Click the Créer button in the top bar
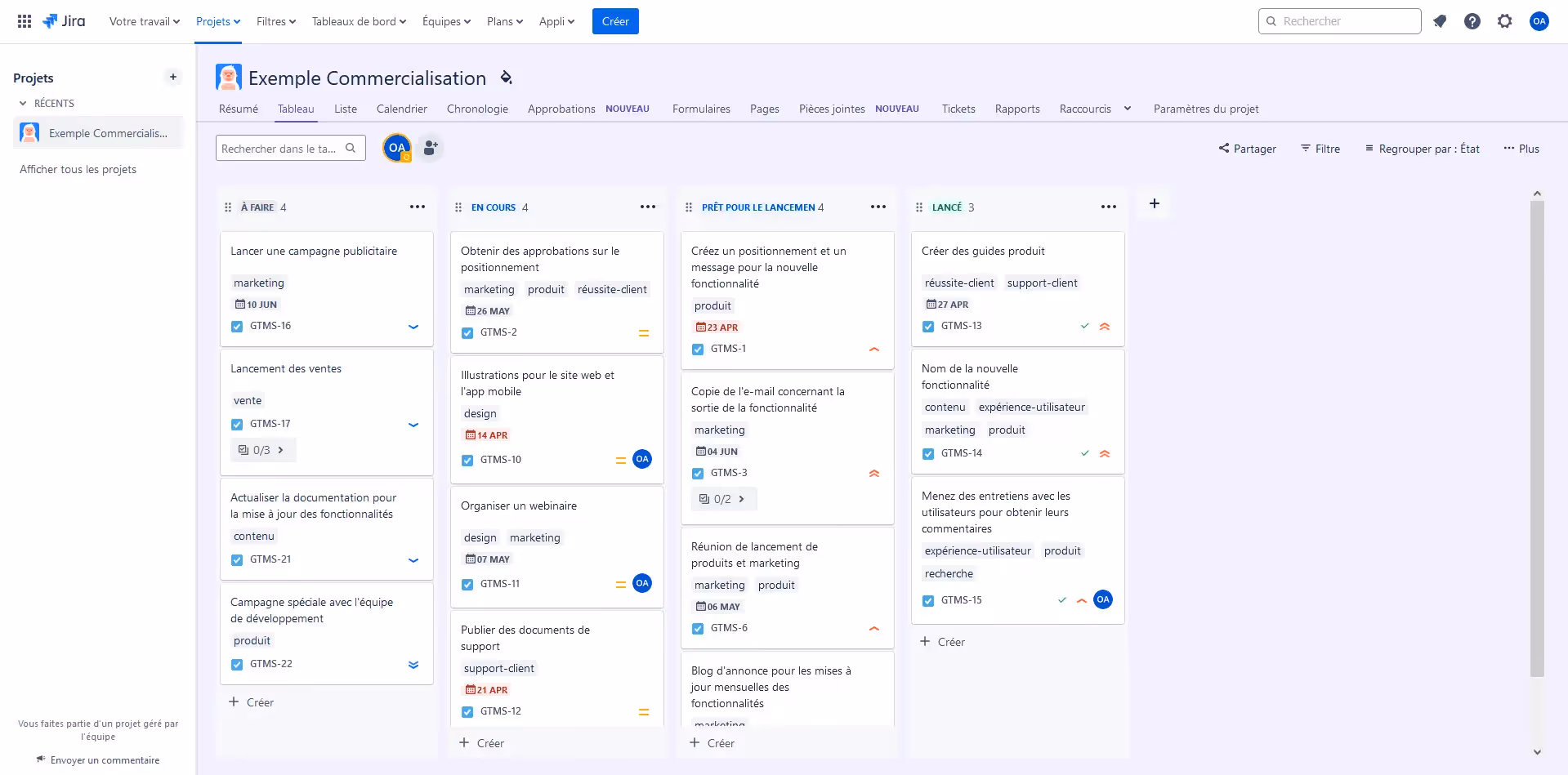The width and height of the screenshot is (1568, 775). coord(614,21)
